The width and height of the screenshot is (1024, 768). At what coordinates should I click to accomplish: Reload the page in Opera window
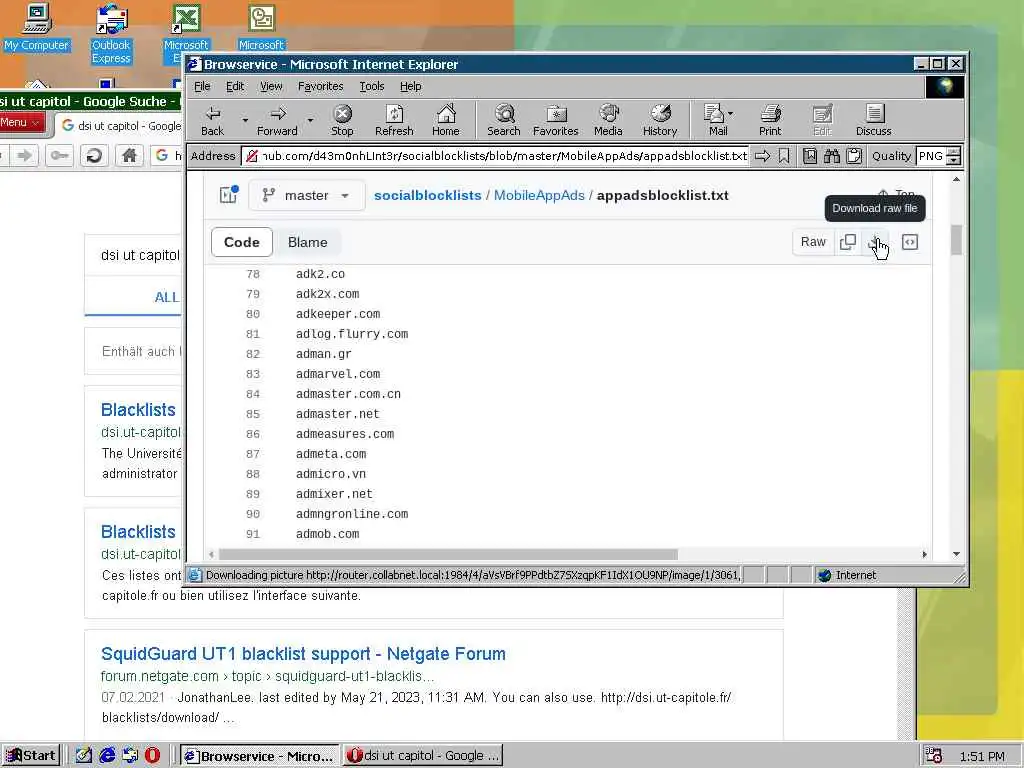click(94, 155)
